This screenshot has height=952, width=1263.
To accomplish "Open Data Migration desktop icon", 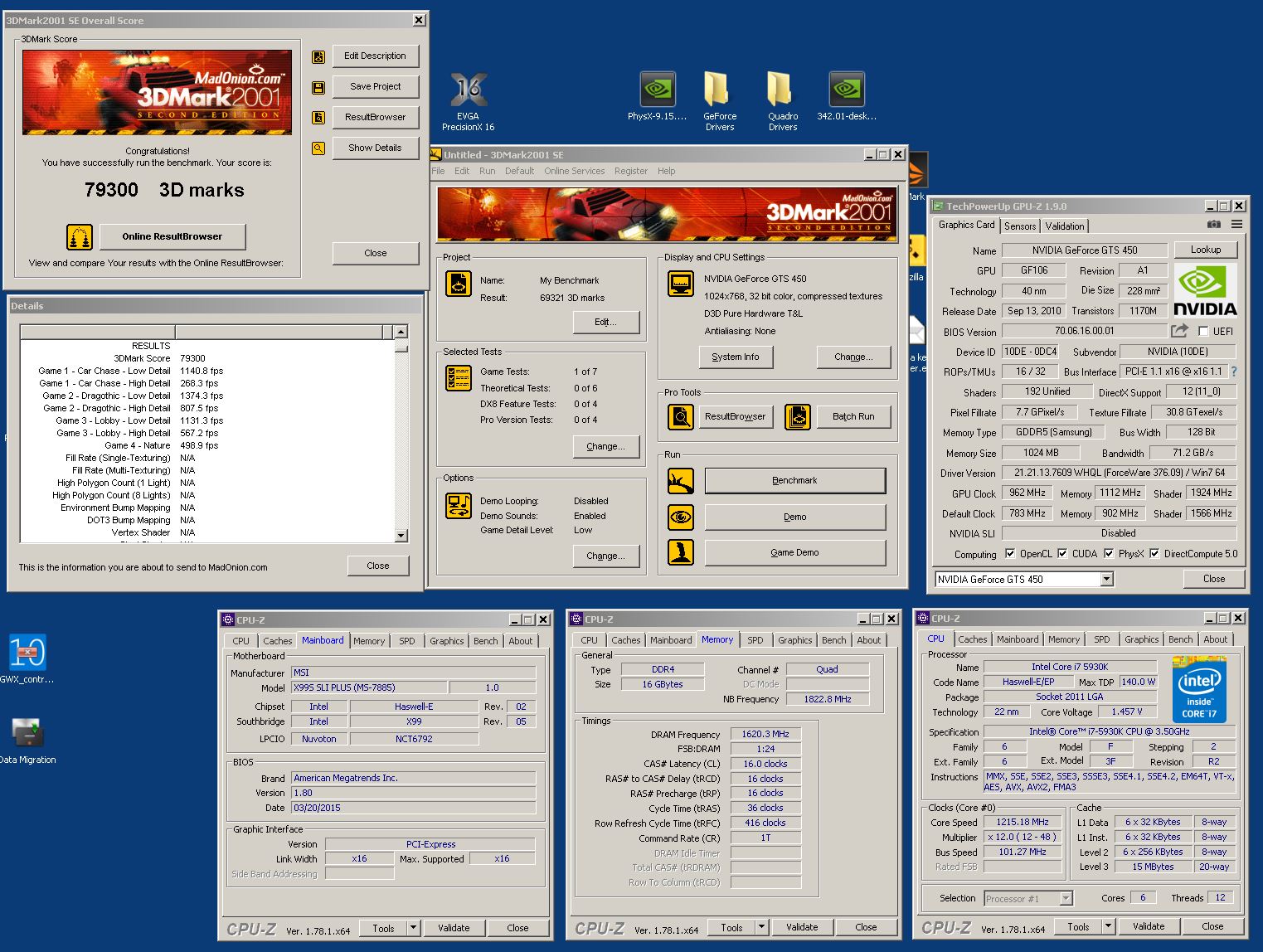I will [27, 741].
